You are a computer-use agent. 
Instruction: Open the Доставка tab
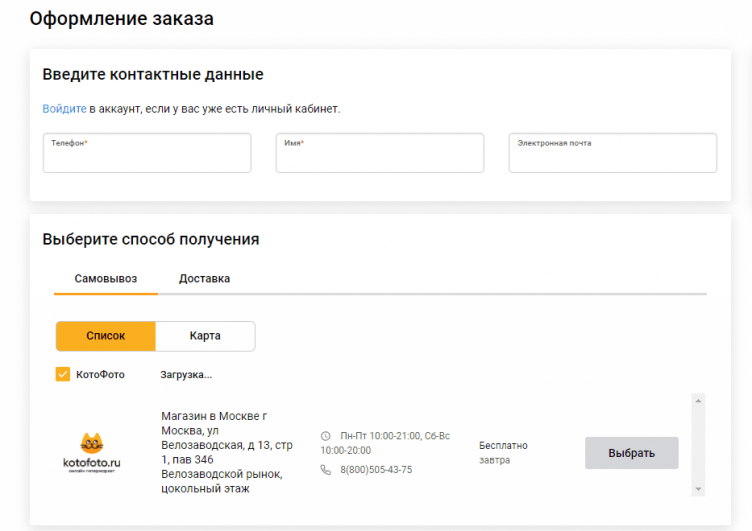pyautogui.click(x=204, y=279)
